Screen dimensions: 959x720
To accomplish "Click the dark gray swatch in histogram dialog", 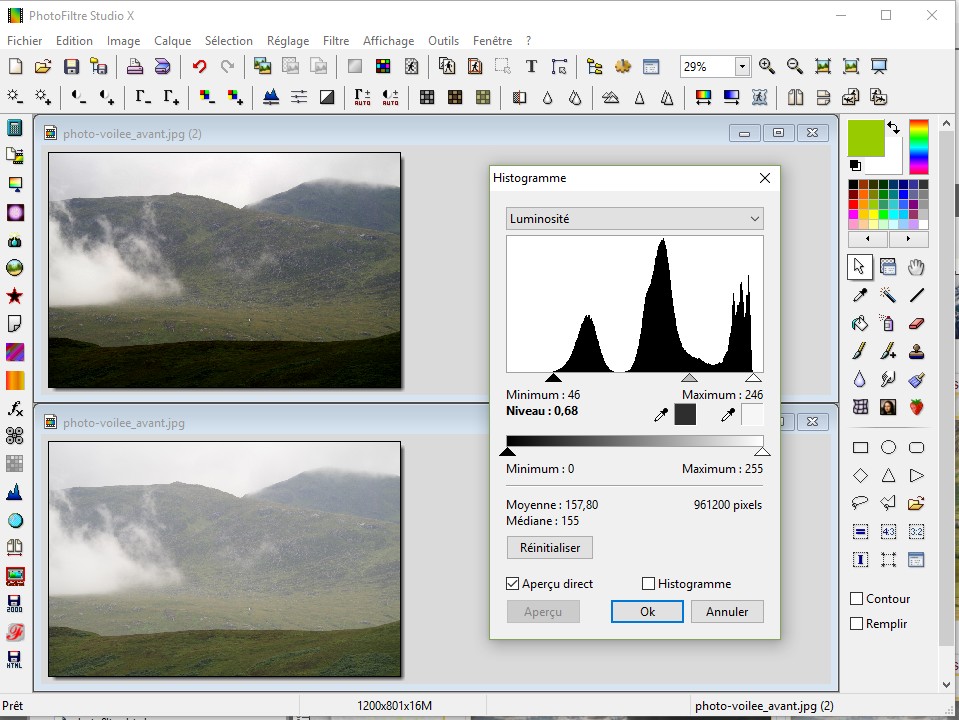I will tap(685, 414).
